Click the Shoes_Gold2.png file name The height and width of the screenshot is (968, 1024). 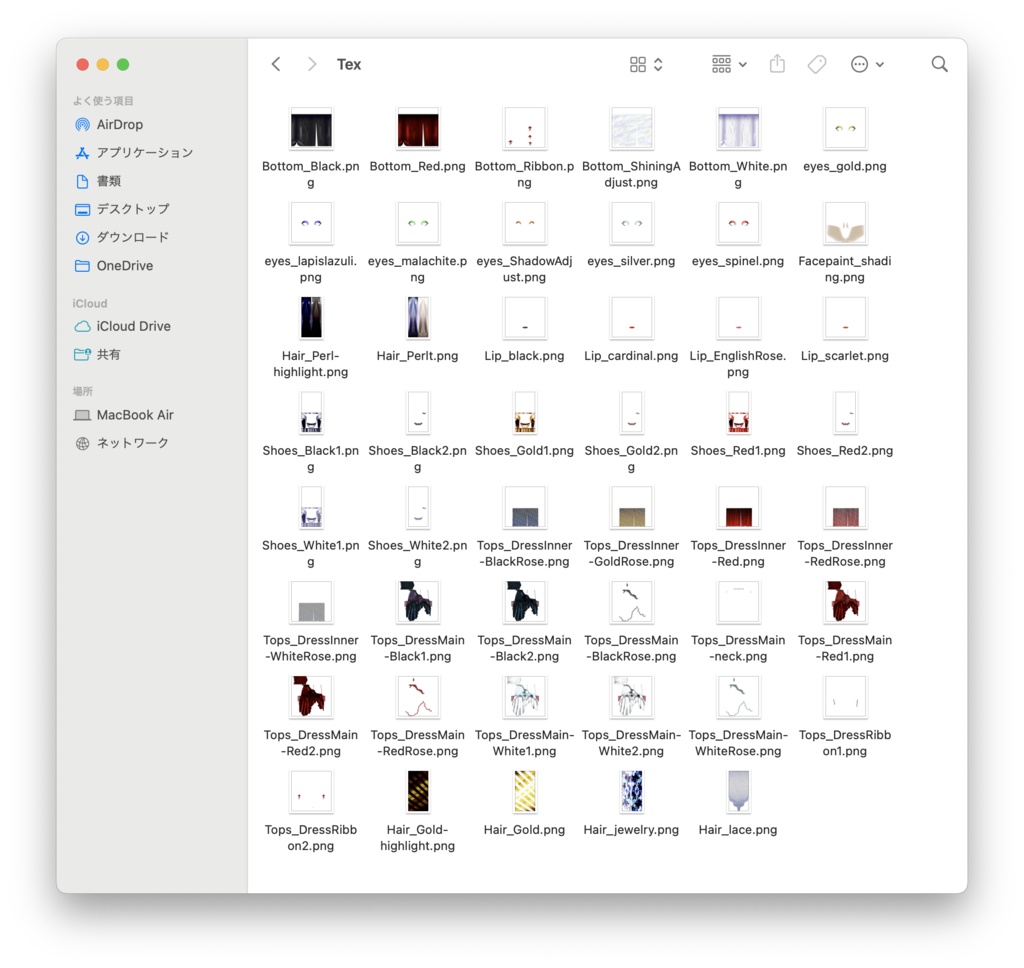click(x=632, y=459)
